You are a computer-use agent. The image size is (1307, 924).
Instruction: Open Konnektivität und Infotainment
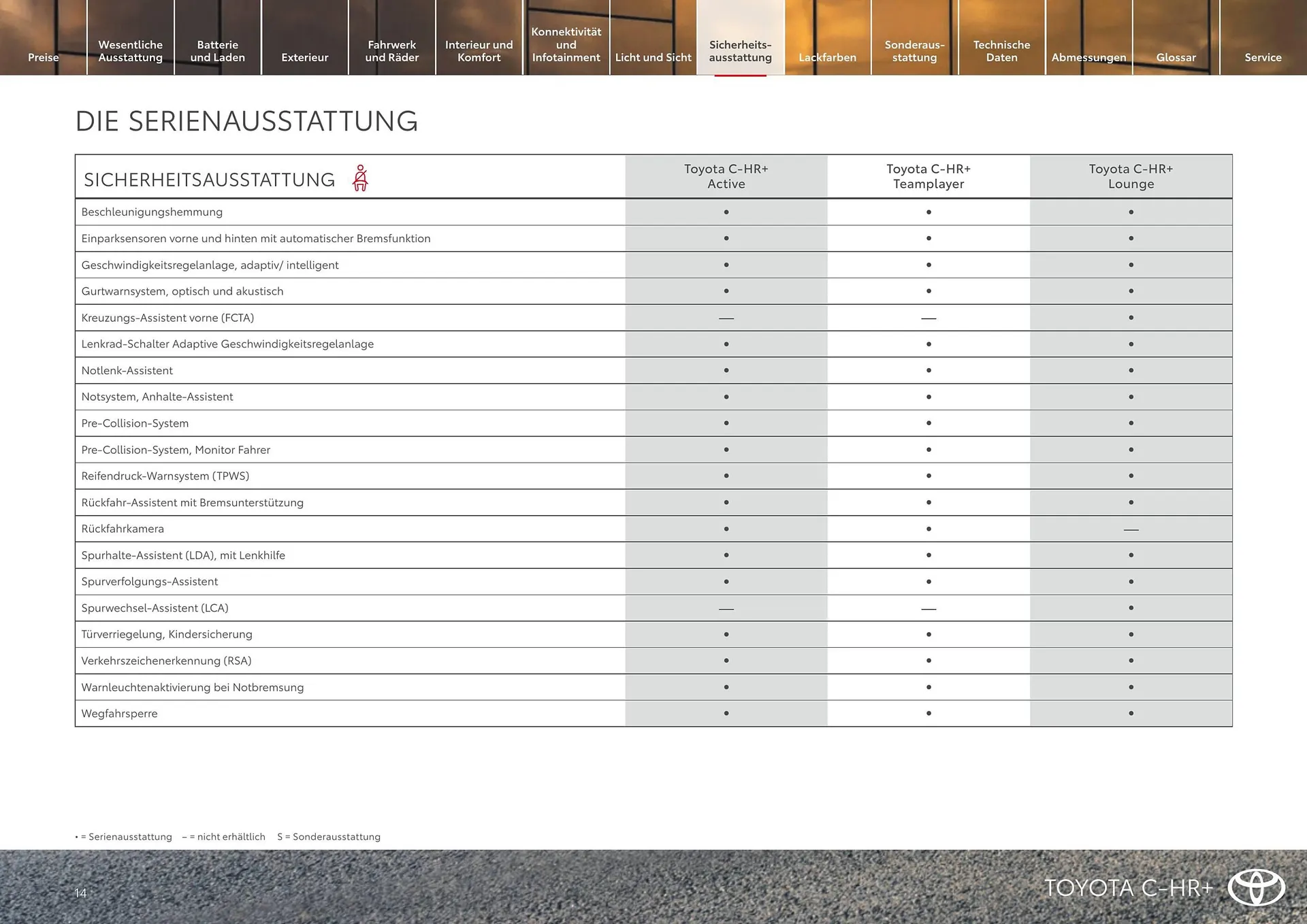click(566, 44)
